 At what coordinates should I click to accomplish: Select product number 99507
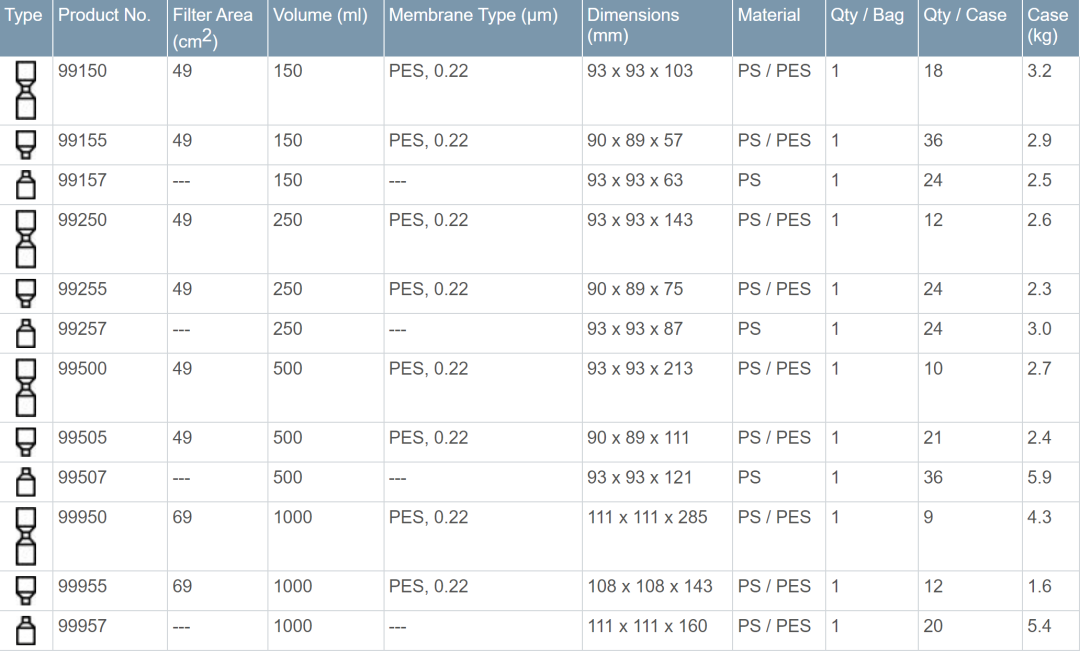click(x=82, y=478)
